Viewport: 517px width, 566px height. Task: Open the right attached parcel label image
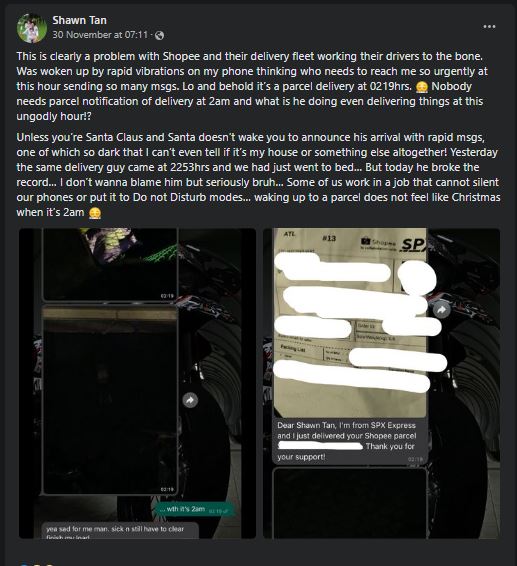[382, 383]
